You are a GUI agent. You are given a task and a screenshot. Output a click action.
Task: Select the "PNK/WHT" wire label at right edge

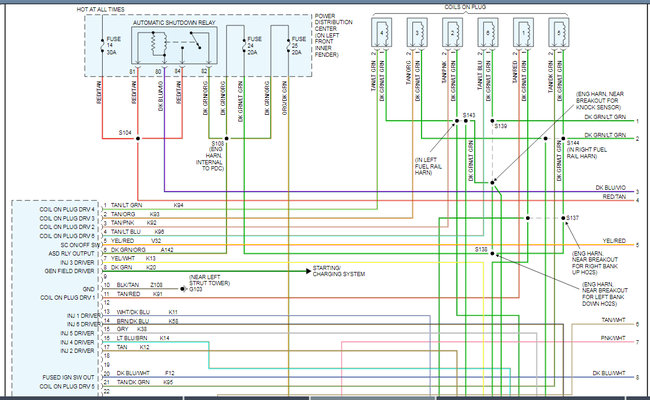(x=613, y=338)
